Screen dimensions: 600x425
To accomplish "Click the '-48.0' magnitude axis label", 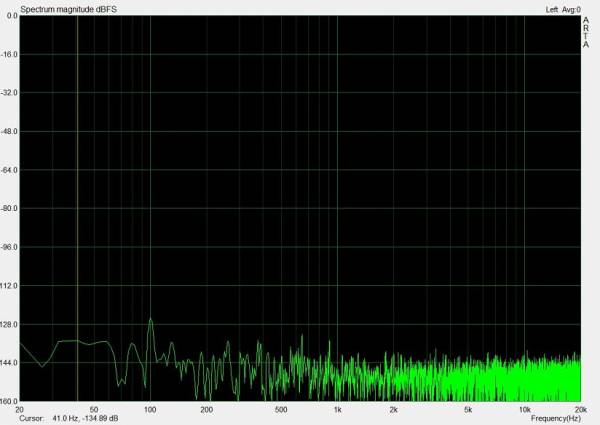I will coord(9,132).
